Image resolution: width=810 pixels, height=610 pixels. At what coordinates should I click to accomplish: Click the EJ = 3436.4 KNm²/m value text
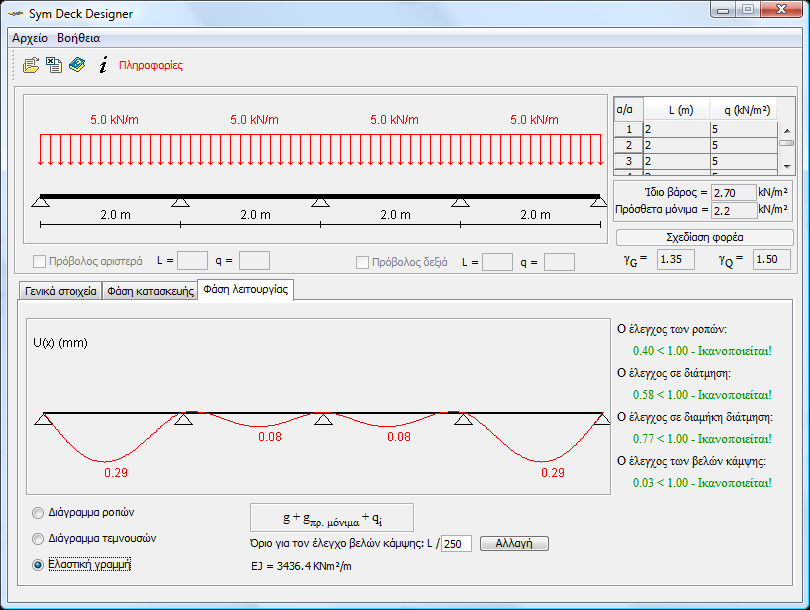pos(301,566)
